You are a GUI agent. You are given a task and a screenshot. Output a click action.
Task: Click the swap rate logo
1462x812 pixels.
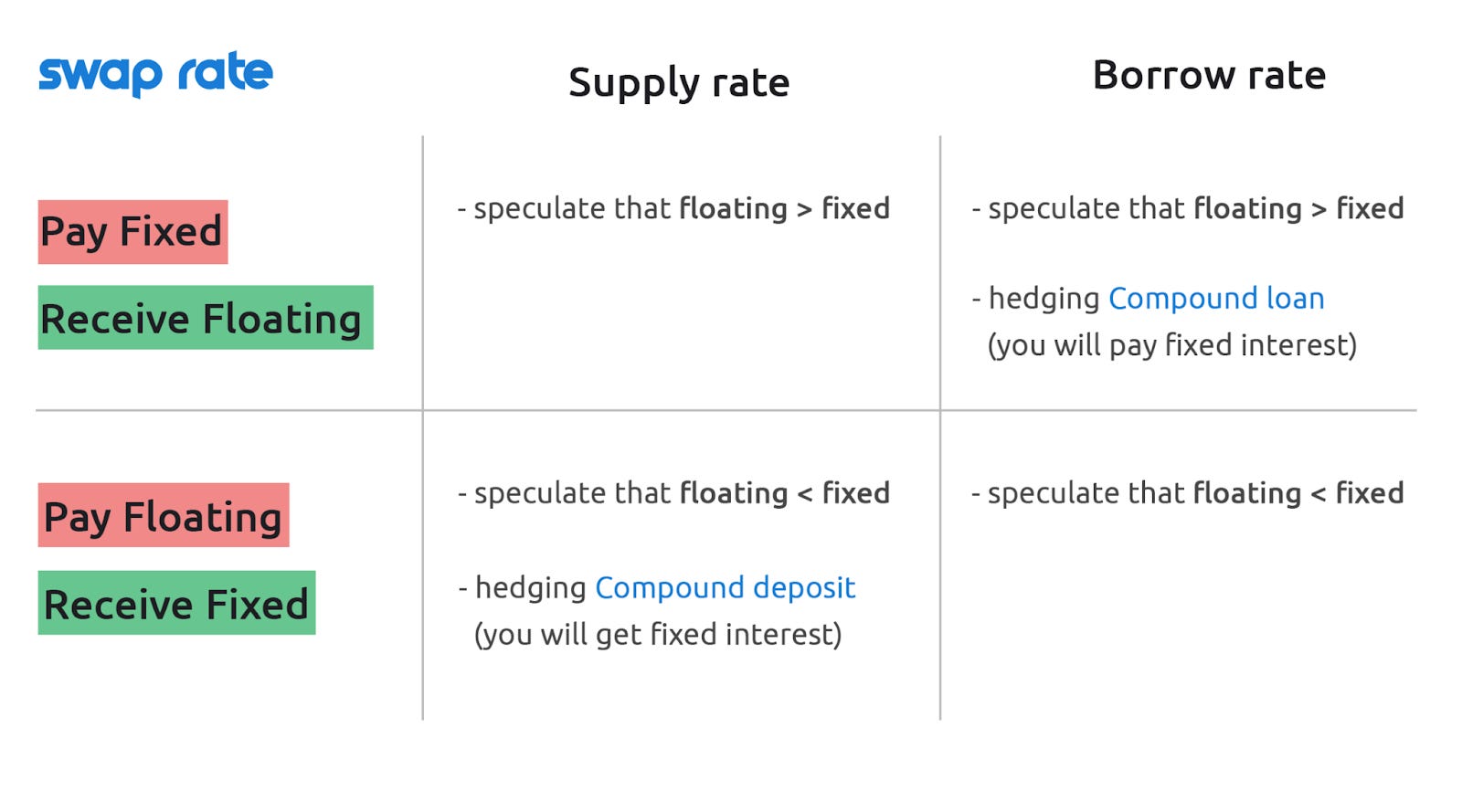coord(155,73)
